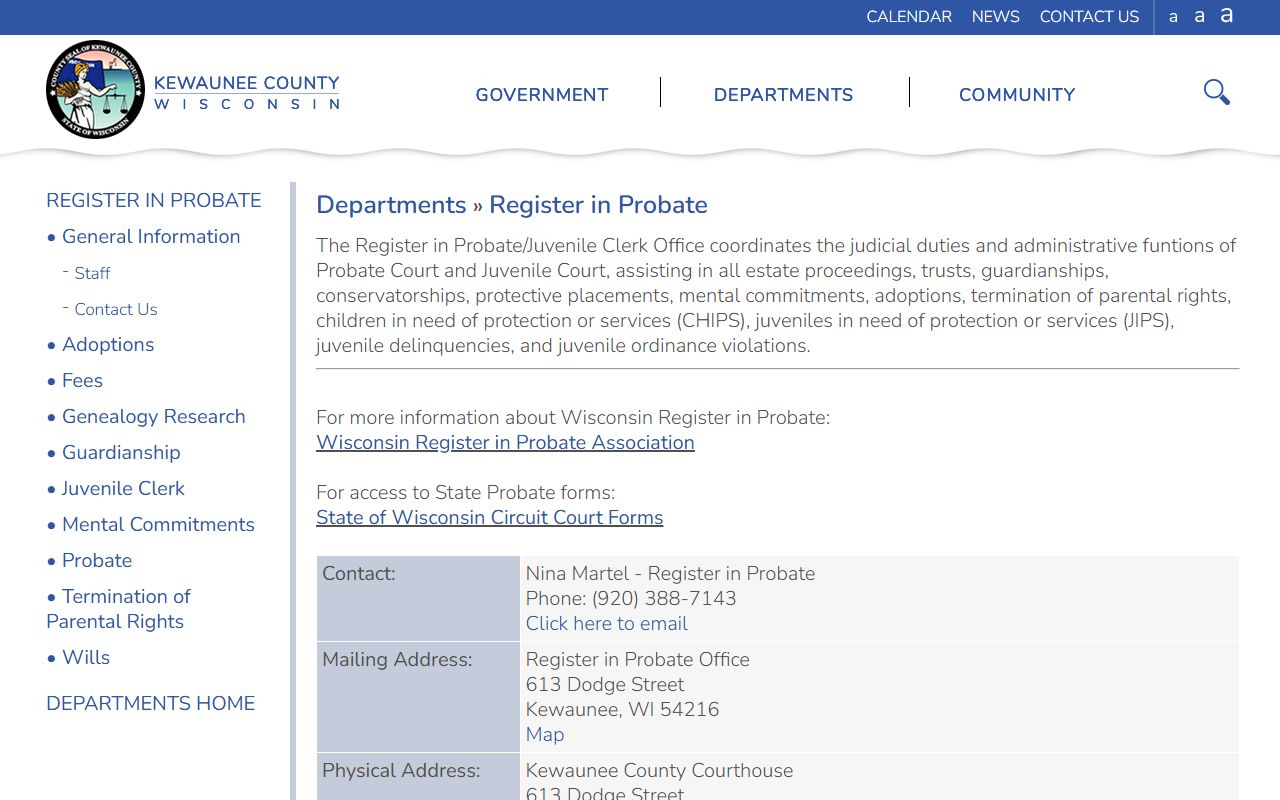1280x800 pixels.
Task: Open Wisconsin Register in Probate Association link
Action: pos(505,443)
